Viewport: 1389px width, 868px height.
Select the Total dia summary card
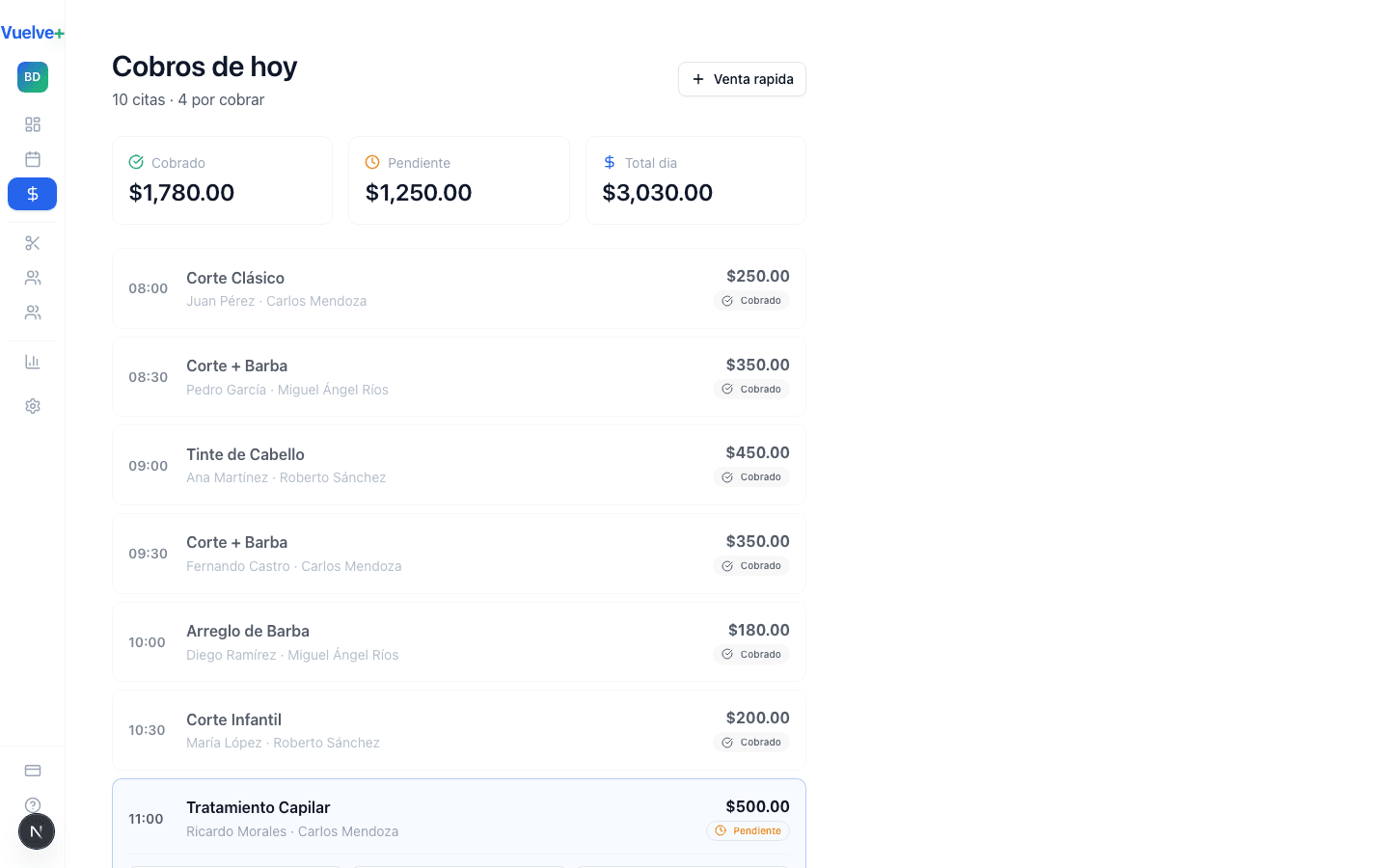pyautogui.click(x=694, y=180)
